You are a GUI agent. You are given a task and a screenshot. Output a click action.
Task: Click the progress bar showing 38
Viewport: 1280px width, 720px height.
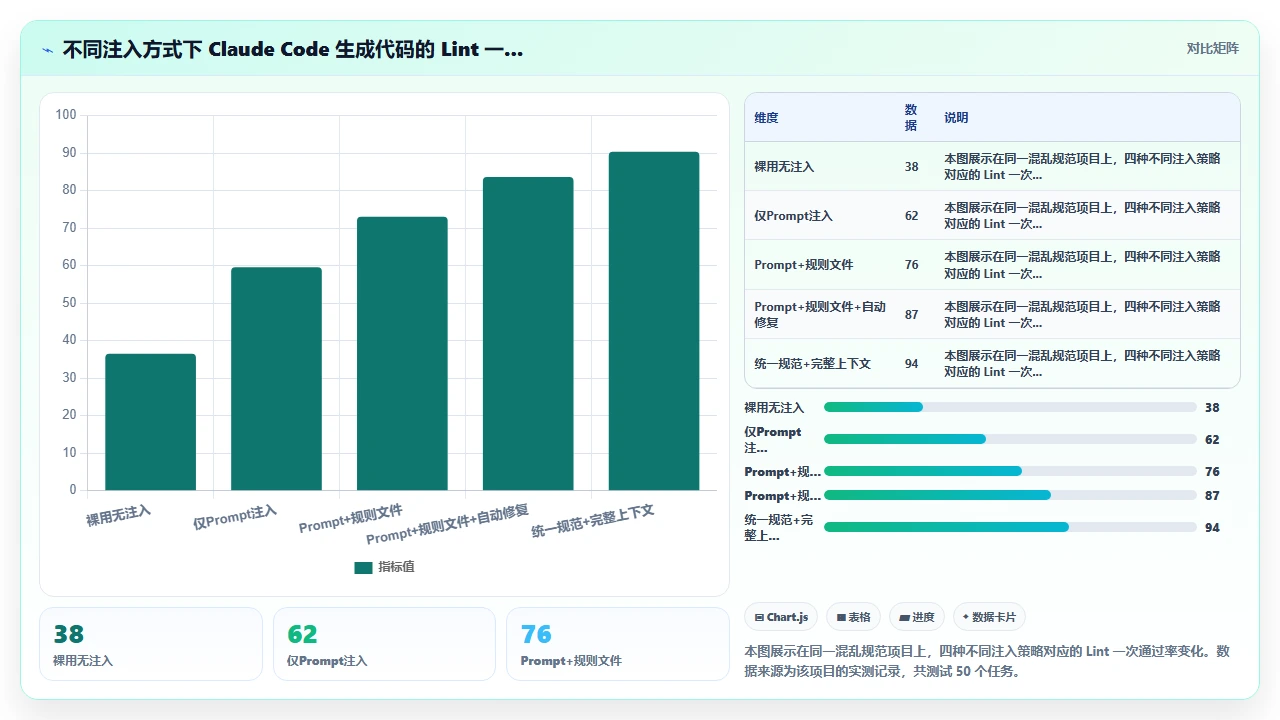tap(1010, 407)
